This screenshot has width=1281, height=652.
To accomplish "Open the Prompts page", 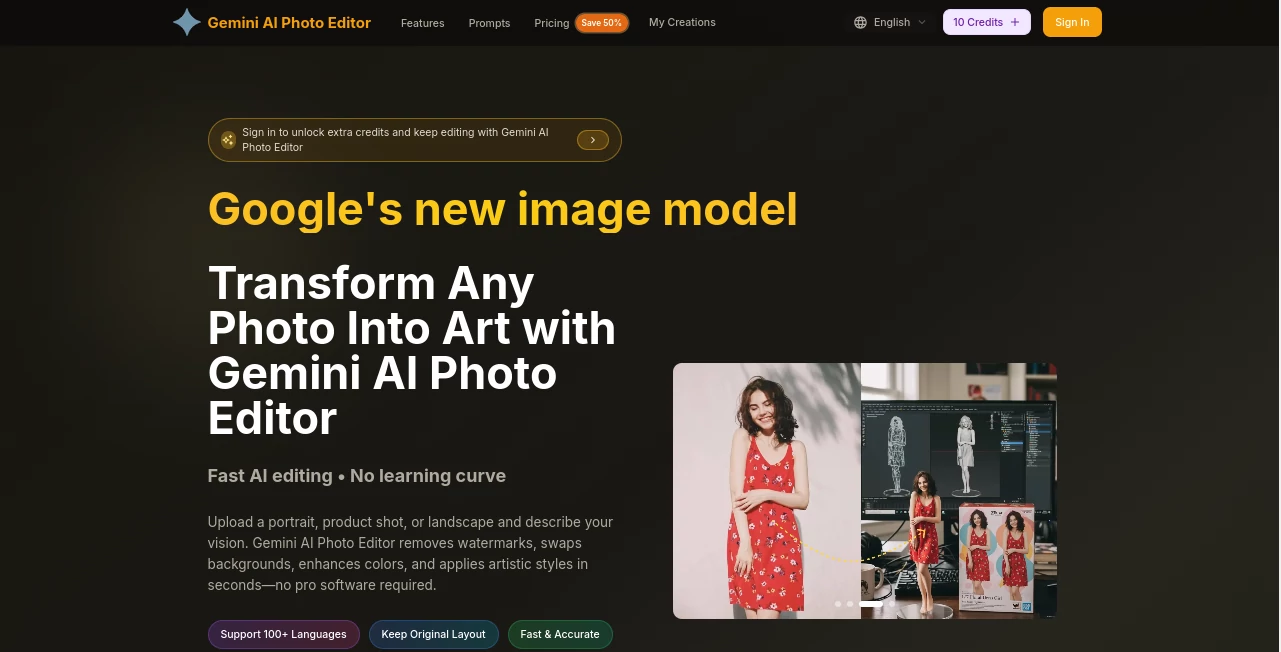I will 489,23.
